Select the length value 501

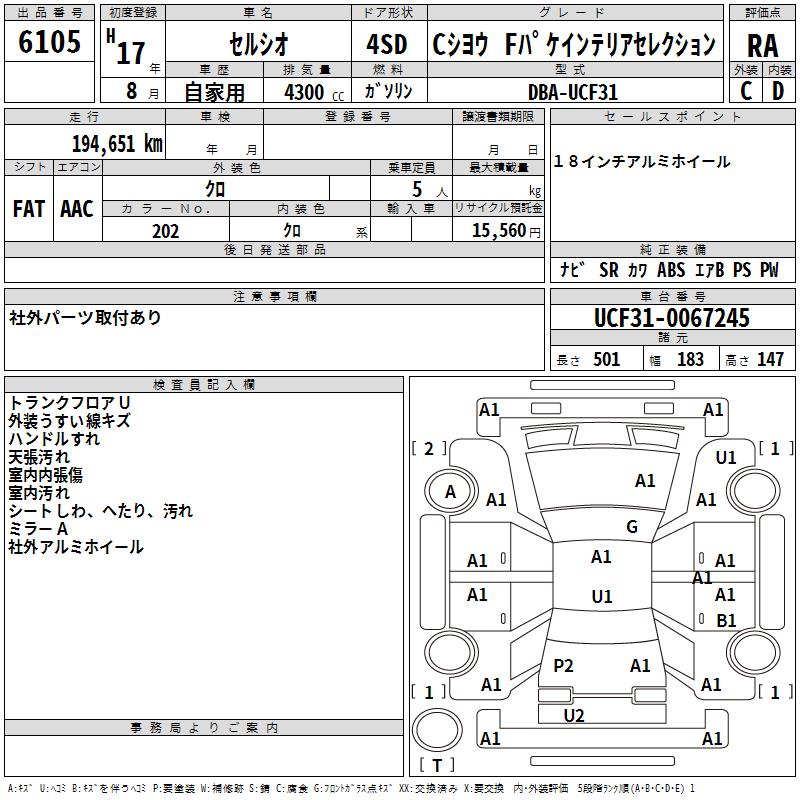tap(606, 359)
